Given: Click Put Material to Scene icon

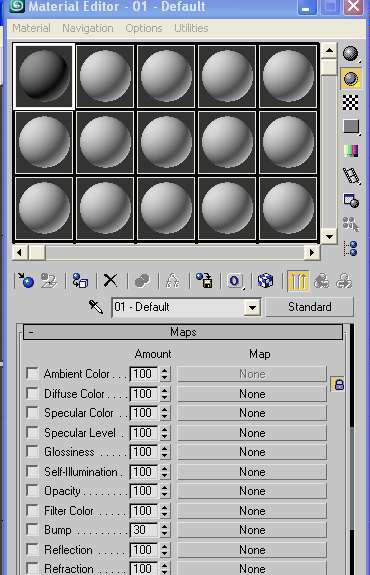Looking at the screenshot, I should (49, 281).
